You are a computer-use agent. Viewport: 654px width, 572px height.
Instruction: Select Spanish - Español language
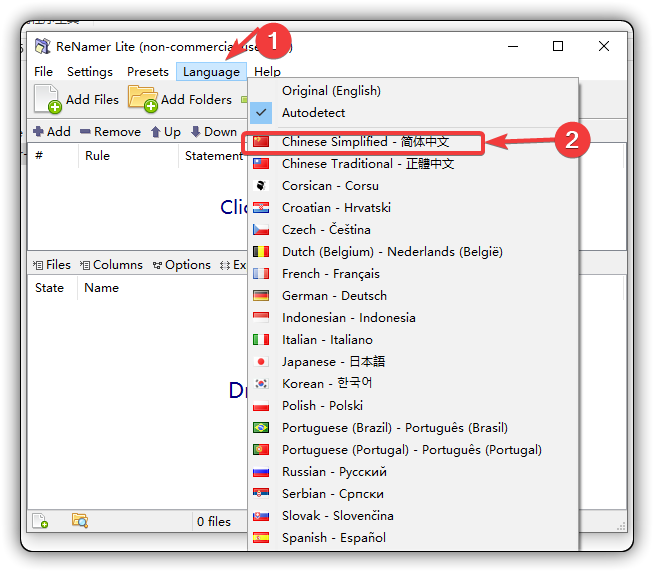(x=413, y=538)
